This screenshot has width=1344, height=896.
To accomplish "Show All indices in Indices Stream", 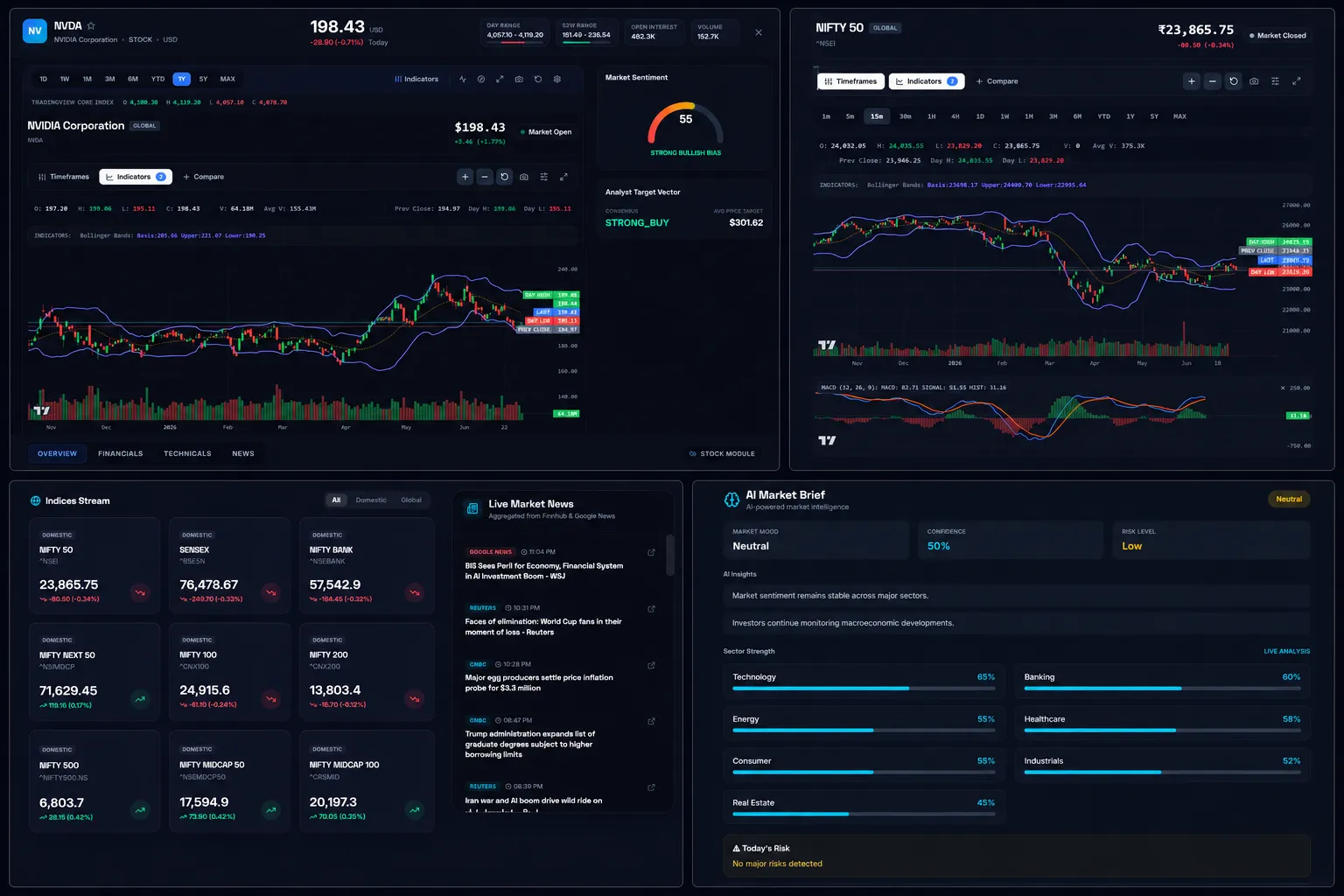I will (336, 500).
